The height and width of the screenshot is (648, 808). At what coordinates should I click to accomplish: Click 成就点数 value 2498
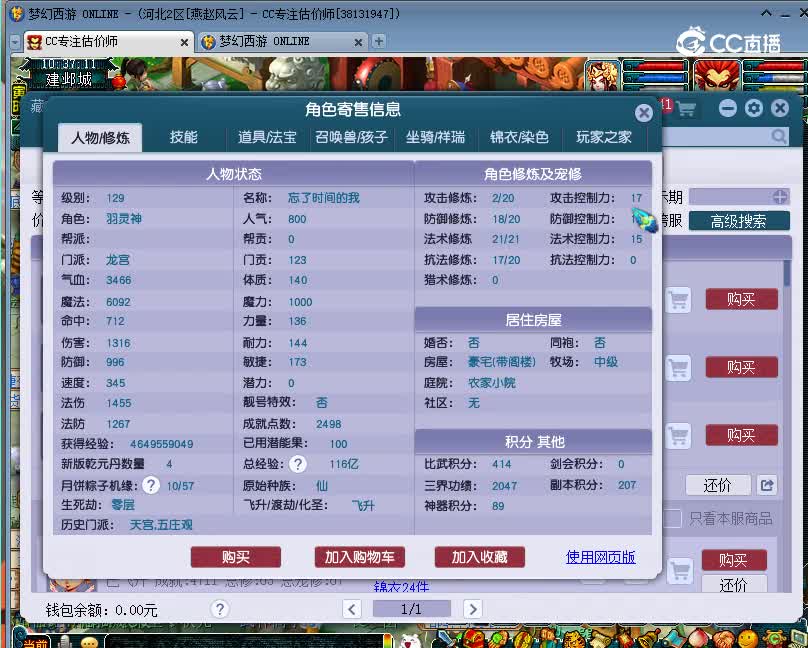pyautogui.click(x=328, y=424)
